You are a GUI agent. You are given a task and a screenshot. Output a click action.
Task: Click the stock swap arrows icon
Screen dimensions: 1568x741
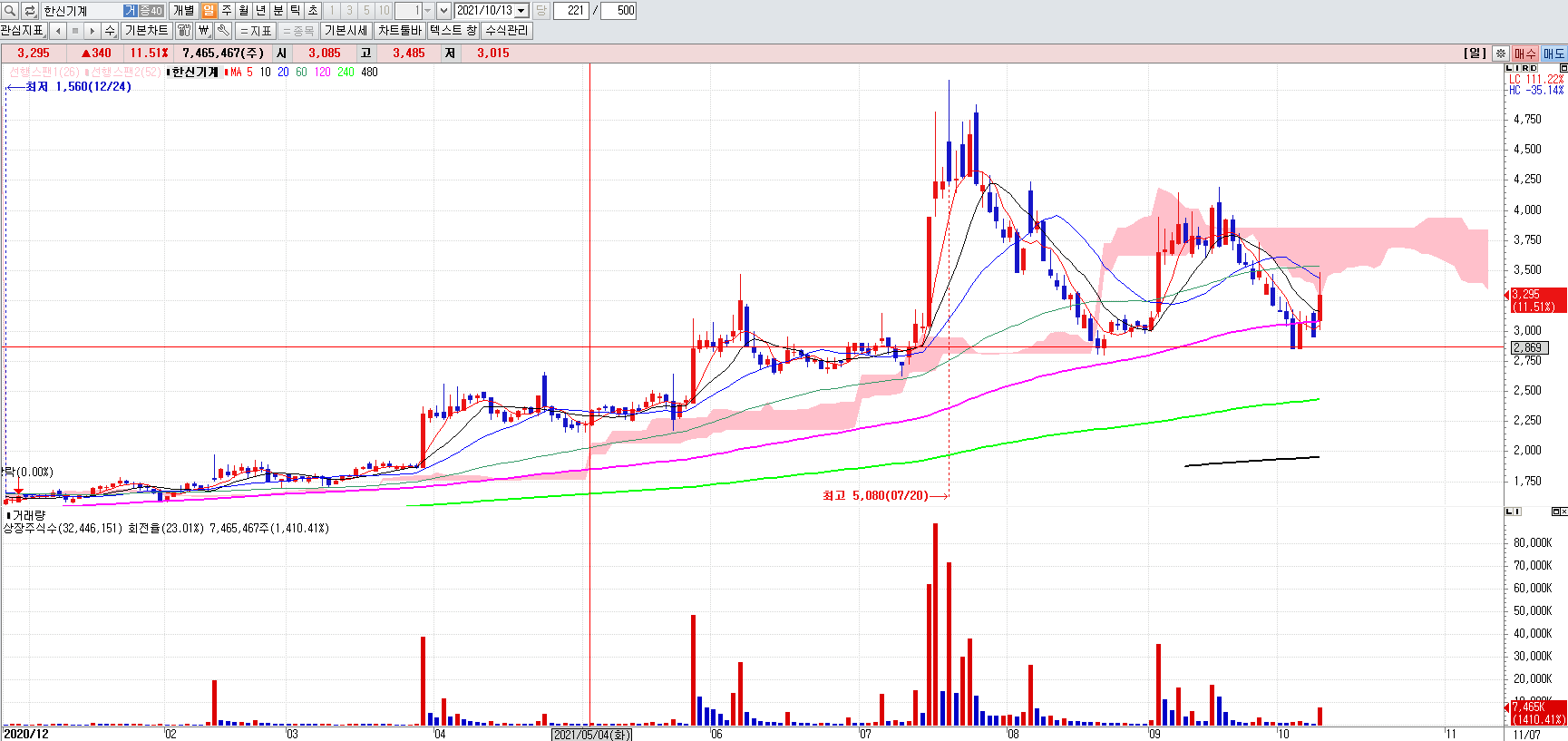click(29, 10)
